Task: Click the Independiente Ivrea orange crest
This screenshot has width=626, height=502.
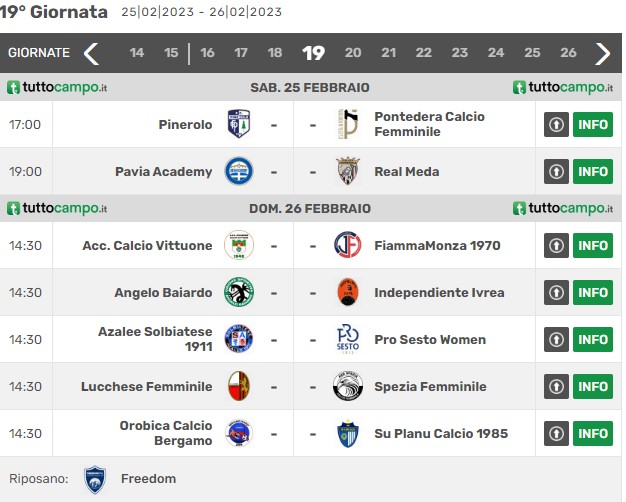Action: point(348,292)
